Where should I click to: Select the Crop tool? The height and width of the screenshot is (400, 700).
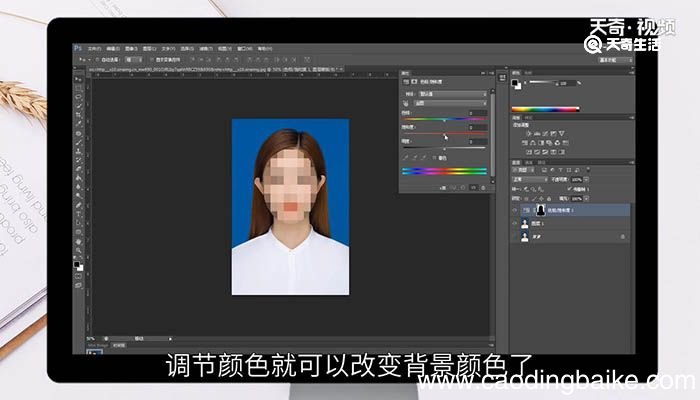pos(79,115)
